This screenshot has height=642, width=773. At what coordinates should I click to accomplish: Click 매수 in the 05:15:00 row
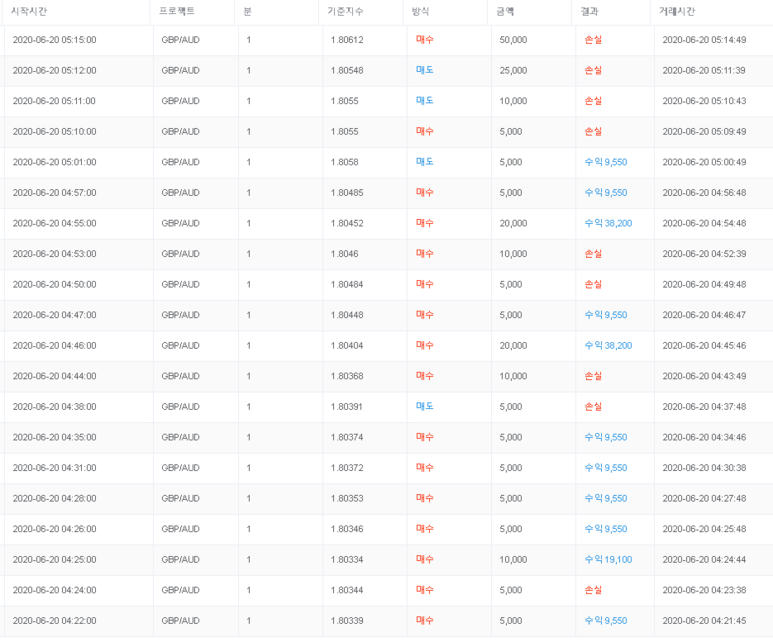point(424,39)
